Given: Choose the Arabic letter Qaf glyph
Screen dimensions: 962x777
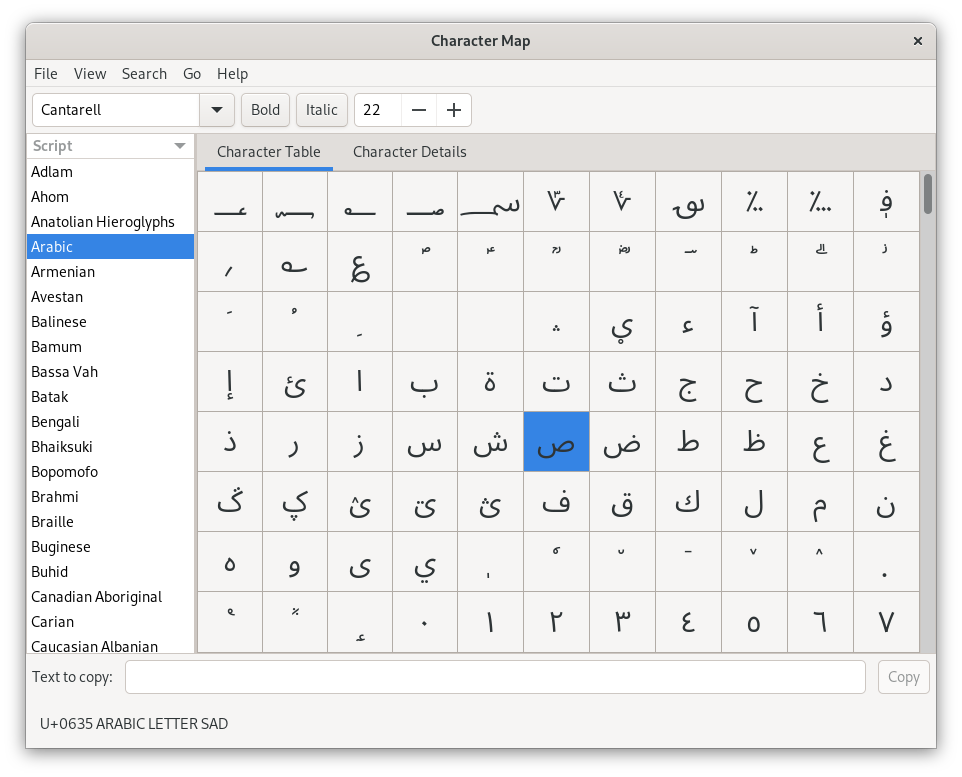Looking at the screenshot, I should coord(622,502).
